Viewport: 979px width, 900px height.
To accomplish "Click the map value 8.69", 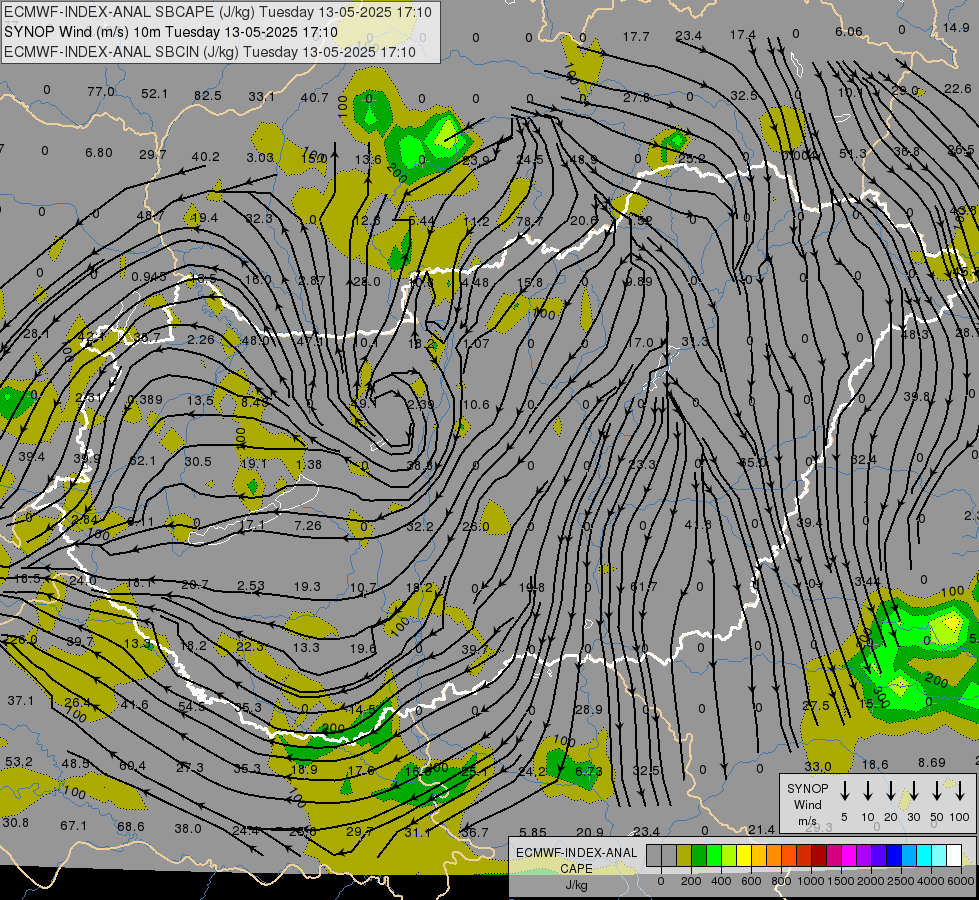I will (x=932, y=763).
